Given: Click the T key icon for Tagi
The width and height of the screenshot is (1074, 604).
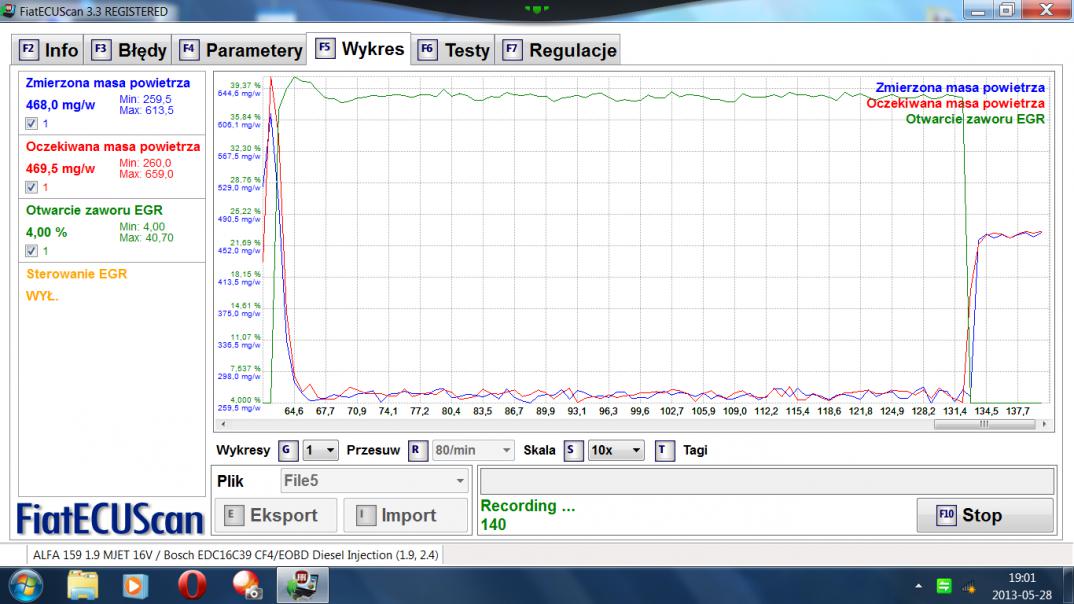Looking at the screenshot, I should click(664, 450).
